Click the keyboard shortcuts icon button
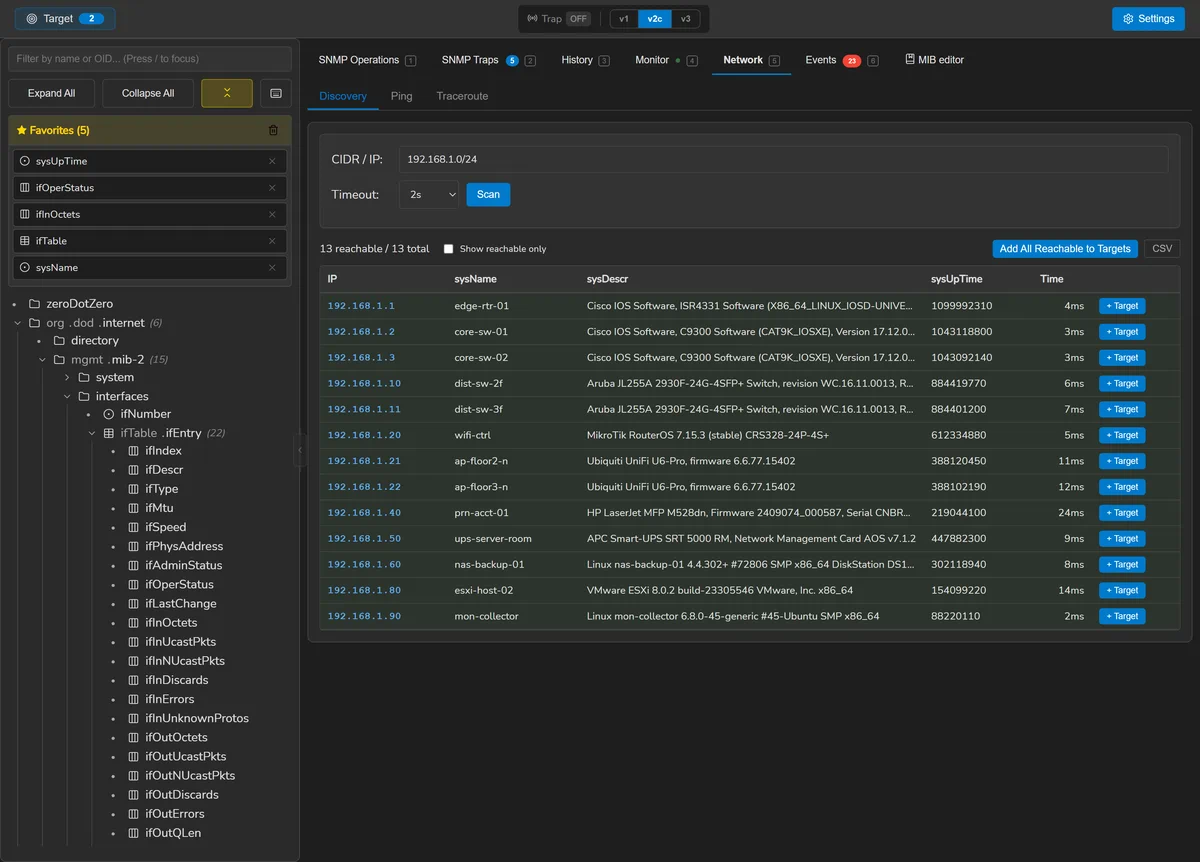Viewport: 1200px width, 862px height. click(275, 93)
